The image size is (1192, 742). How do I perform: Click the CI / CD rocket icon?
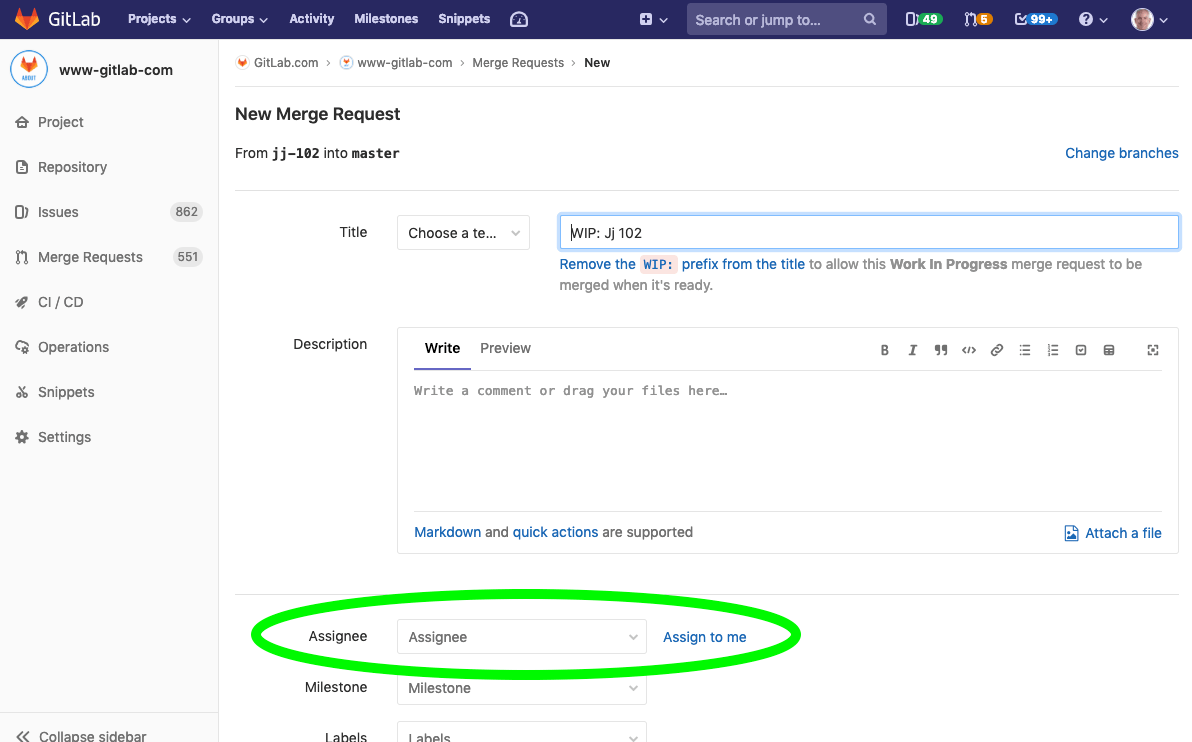click(22, 302)
